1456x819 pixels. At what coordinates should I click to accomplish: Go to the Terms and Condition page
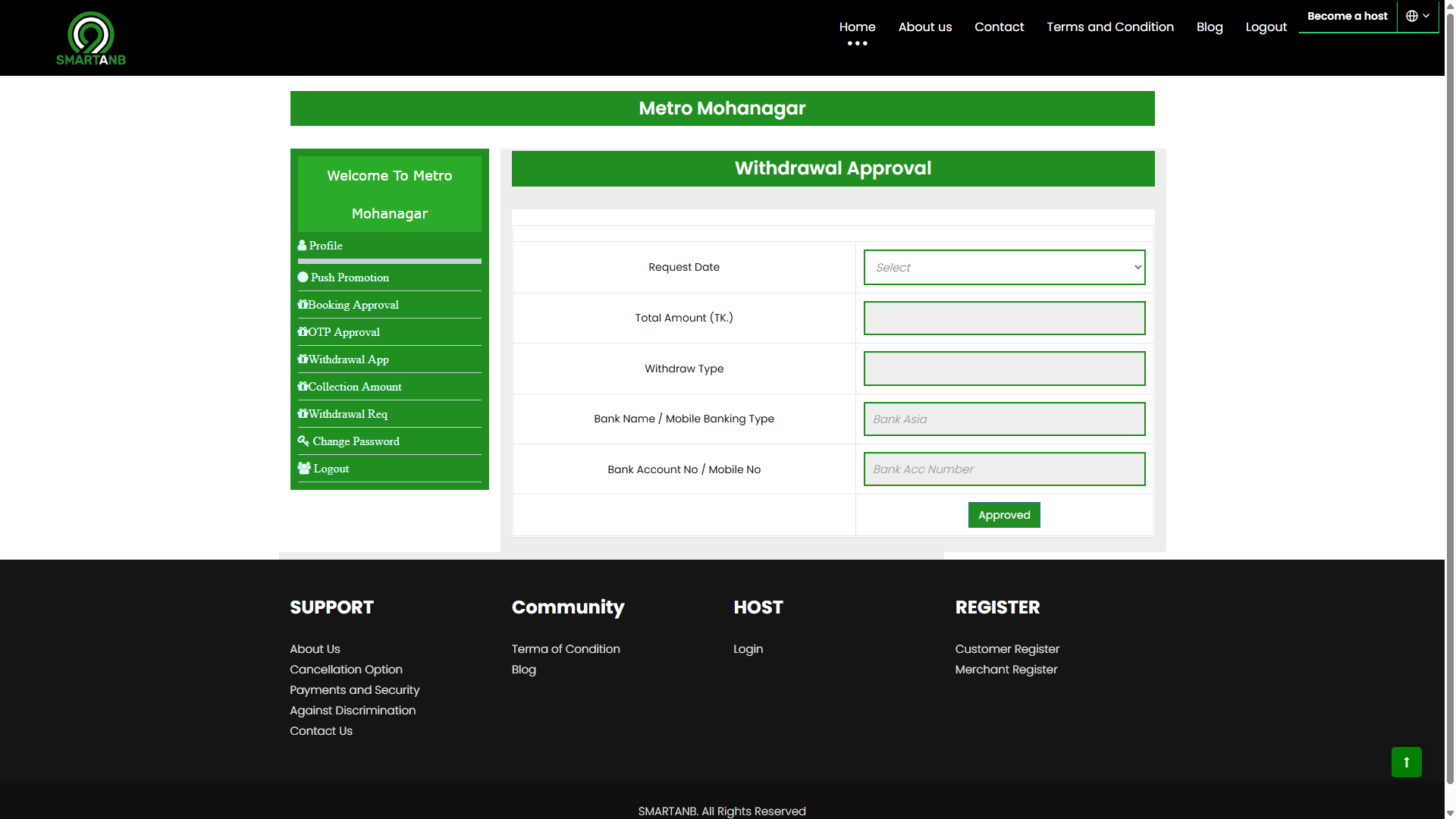point(1109,27)
